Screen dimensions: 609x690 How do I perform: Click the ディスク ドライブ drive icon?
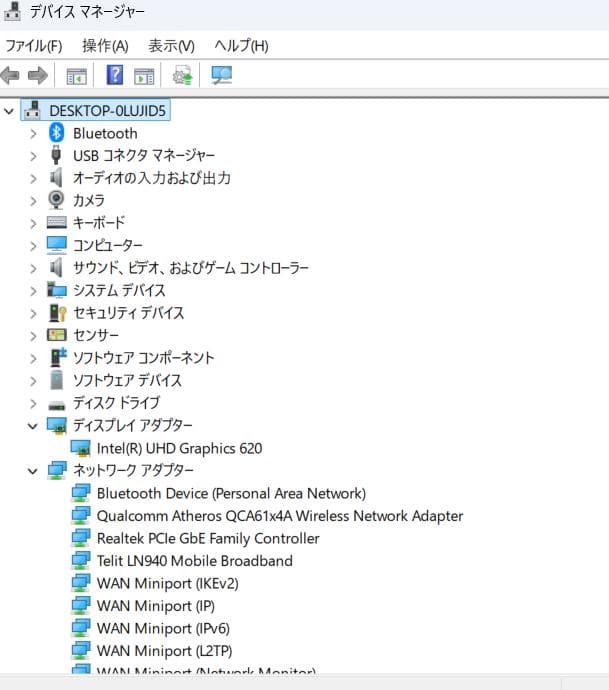[57, 404]
